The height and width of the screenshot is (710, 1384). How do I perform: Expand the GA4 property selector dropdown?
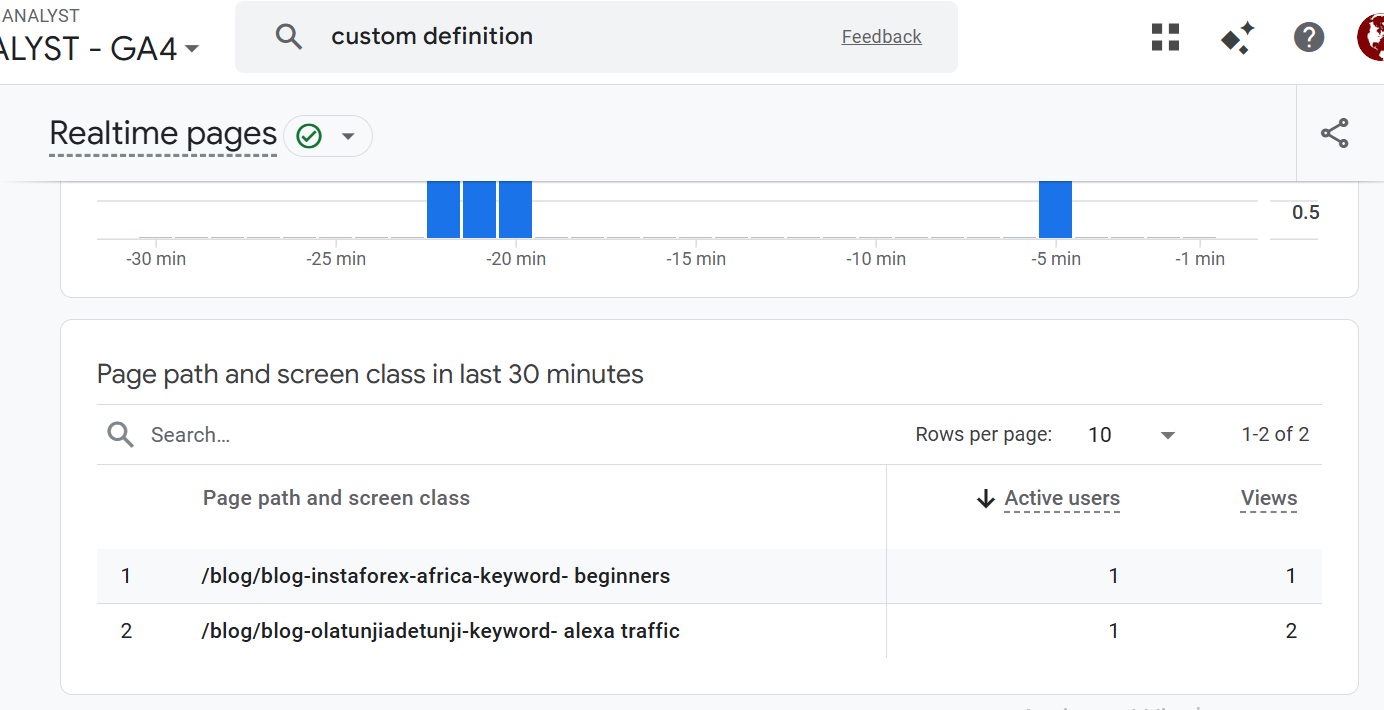[x=192, y=49]
